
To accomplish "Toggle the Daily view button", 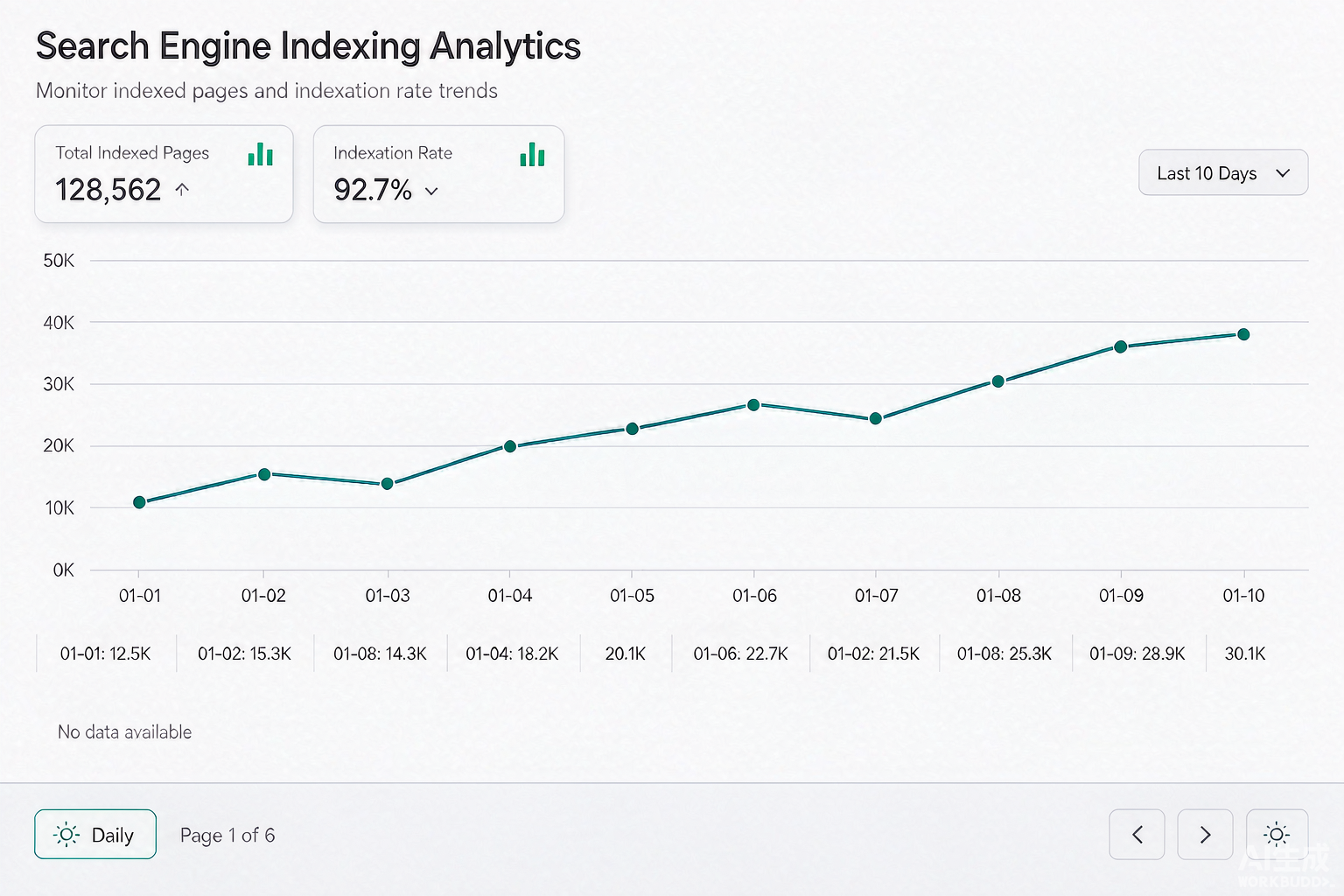I will coord(95,834).
